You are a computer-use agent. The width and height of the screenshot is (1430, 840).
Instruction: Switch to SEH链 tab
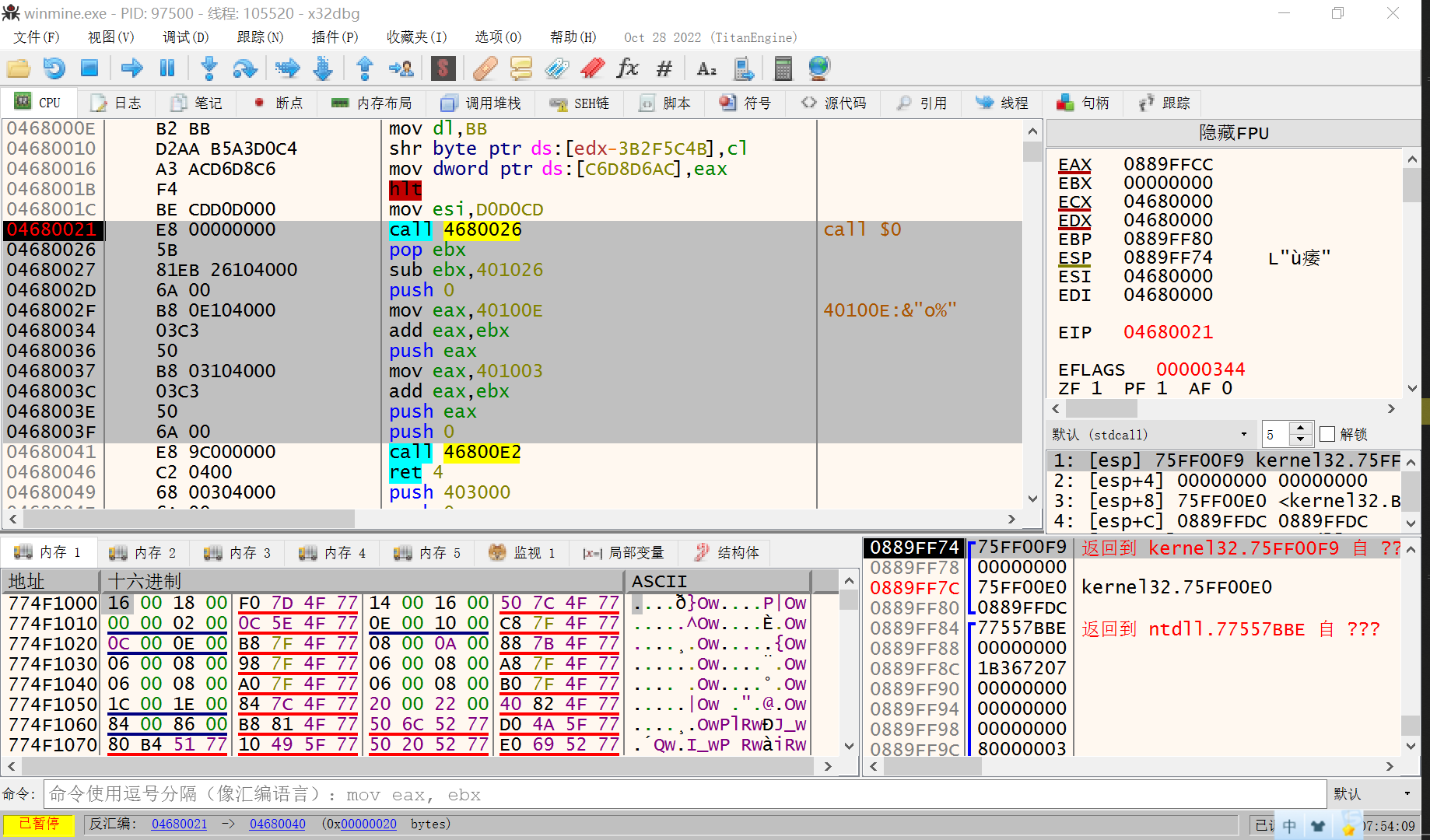point(580,103)
